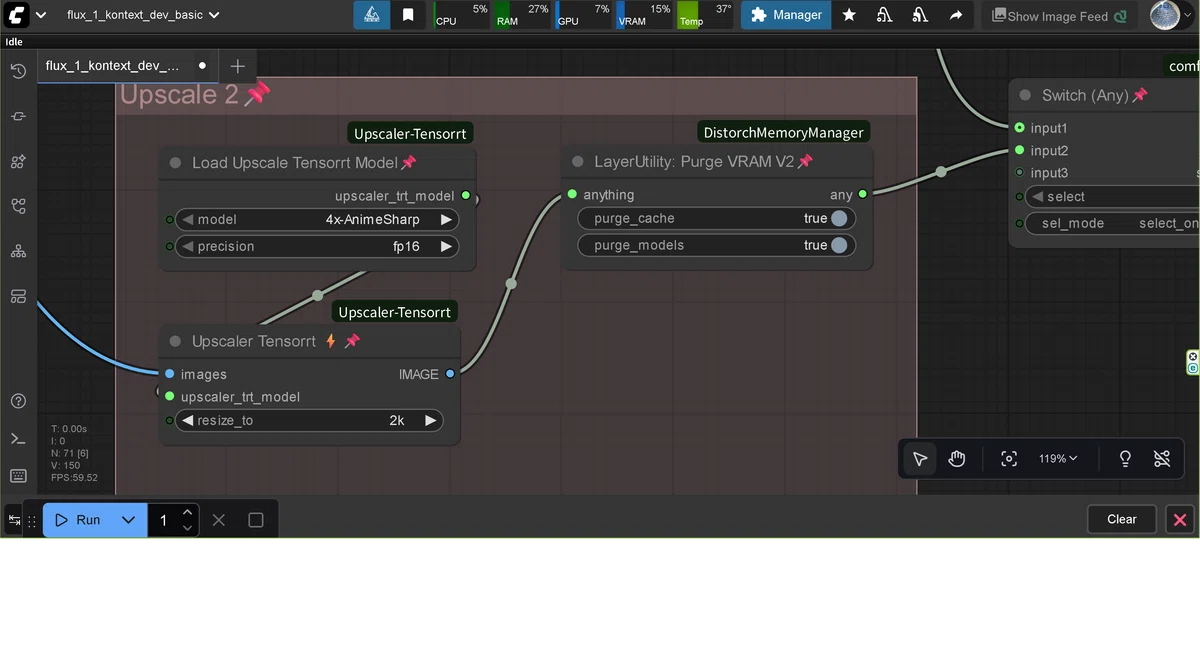The height and width of the screenshot is (650, 1200).
Task: Click the DistorchMemoryManager badge label
Action: click(783, 132)
